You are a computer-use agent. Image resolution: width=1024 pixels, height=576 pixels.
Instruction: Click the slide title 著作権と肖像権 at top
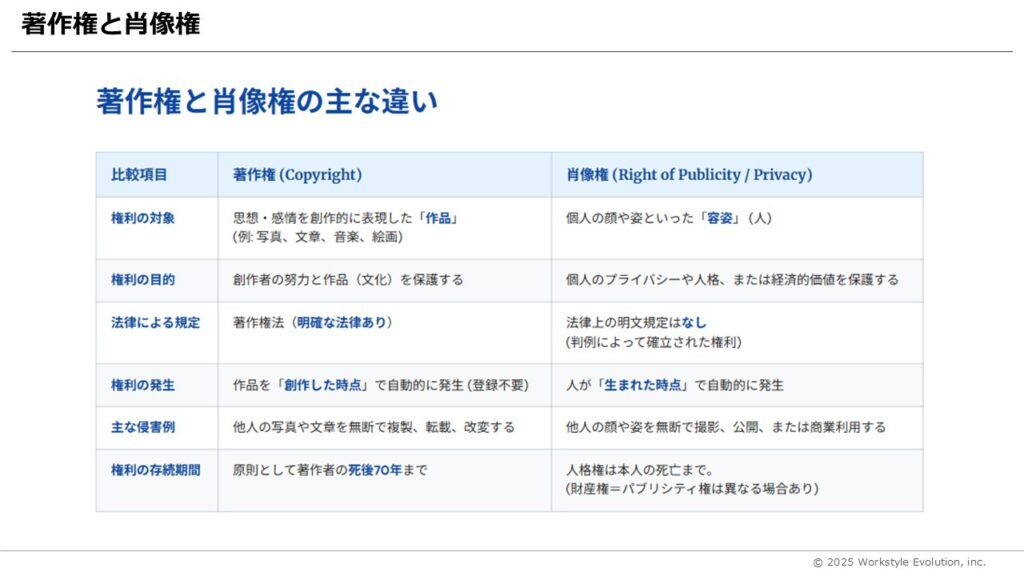(x=110, y=25)
